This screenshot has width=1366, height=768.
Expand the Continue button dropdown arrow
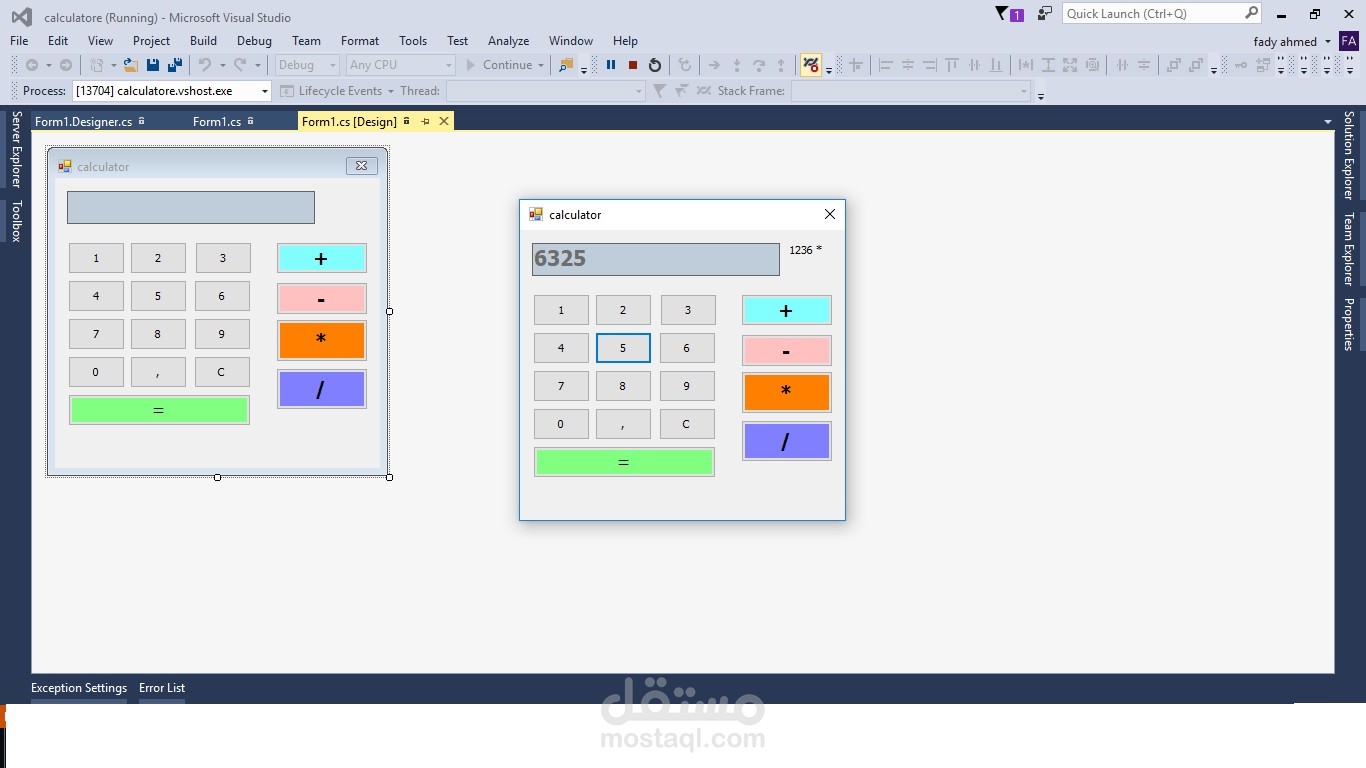pyautogui.click(x=541, y=65)
